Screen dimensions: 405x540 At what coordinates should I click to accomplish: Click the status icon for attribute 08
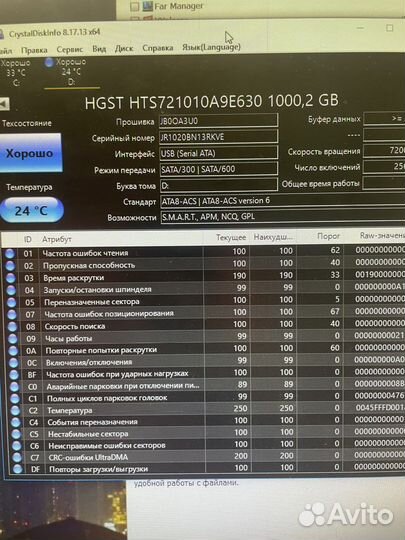[x=12, y=326]
